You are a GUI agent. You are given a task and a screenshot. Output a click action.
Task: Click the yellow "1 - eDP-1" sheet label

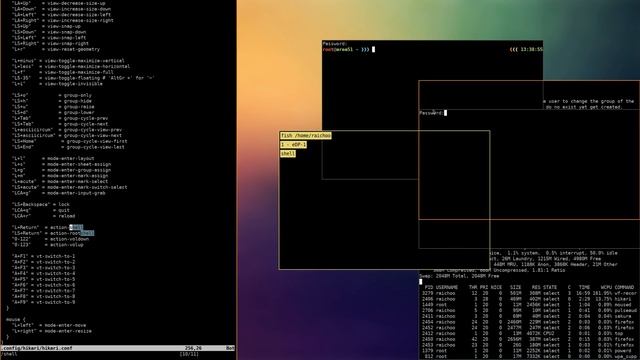(293, 145)
